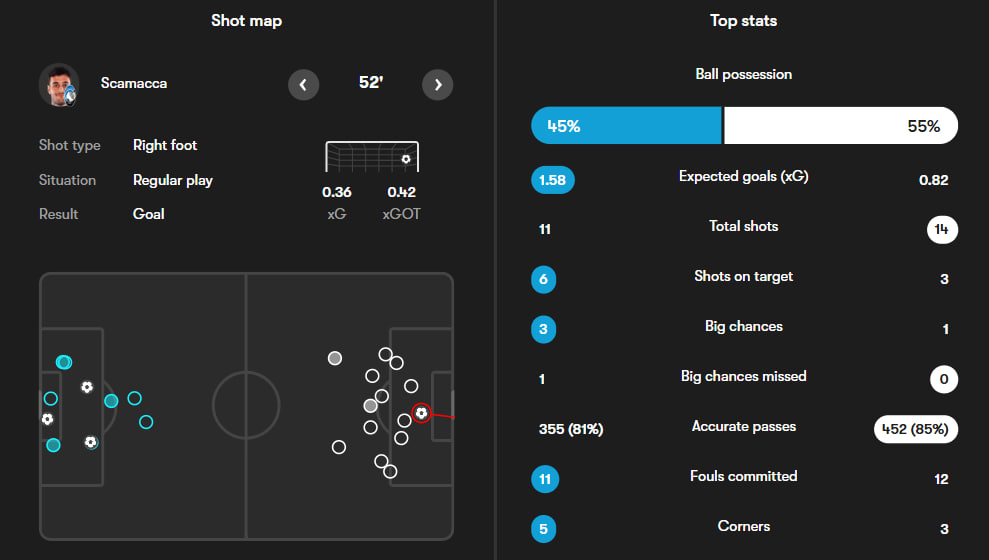
Task: Select the bottom-most white hollow shot marker
Action: pos(390,471)
